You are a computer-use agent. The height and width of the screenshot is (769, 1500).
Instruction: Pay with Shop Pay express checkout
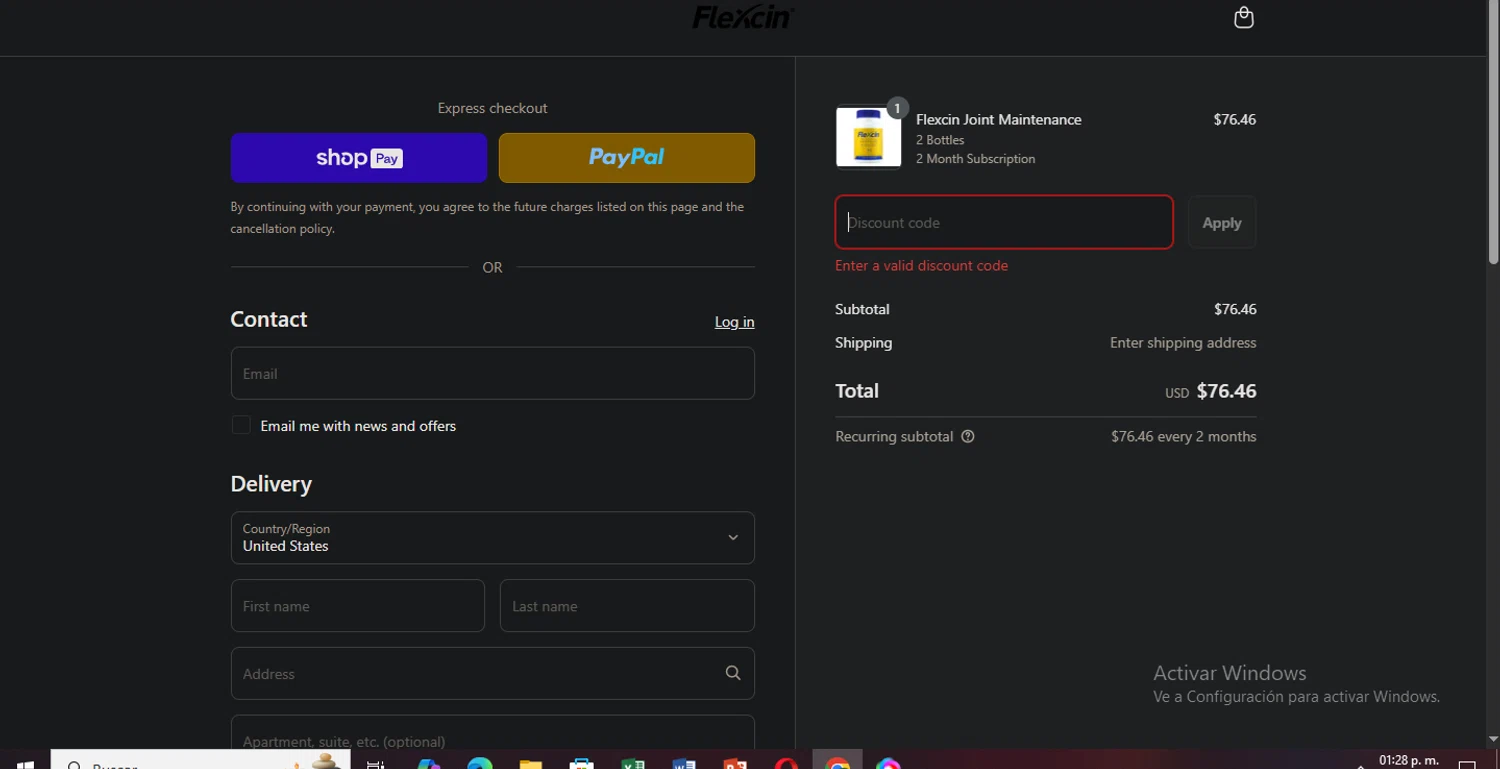point(359,158)
